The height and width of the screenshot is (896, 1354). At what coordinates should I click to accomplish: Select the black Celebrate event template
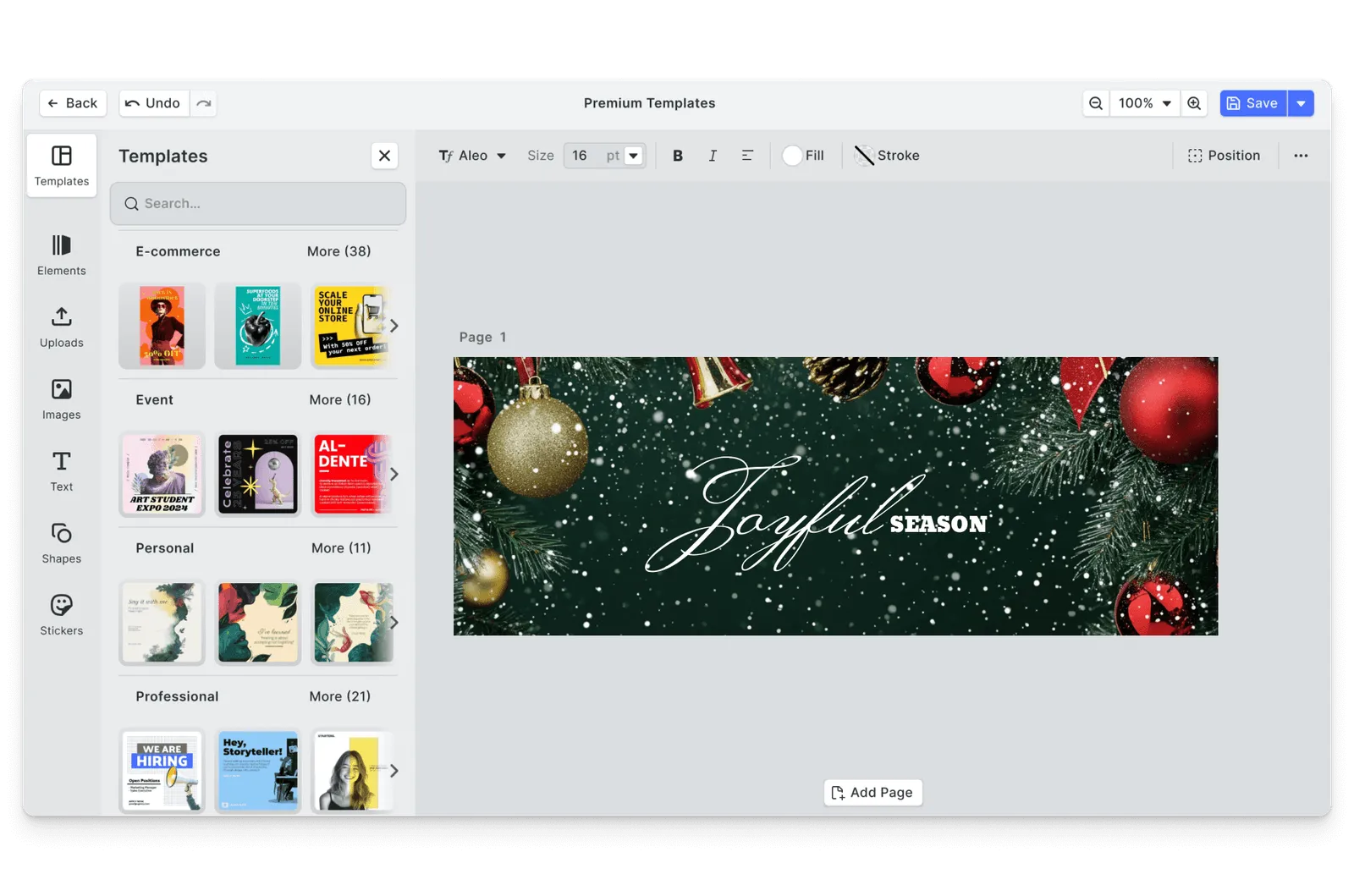258,474
